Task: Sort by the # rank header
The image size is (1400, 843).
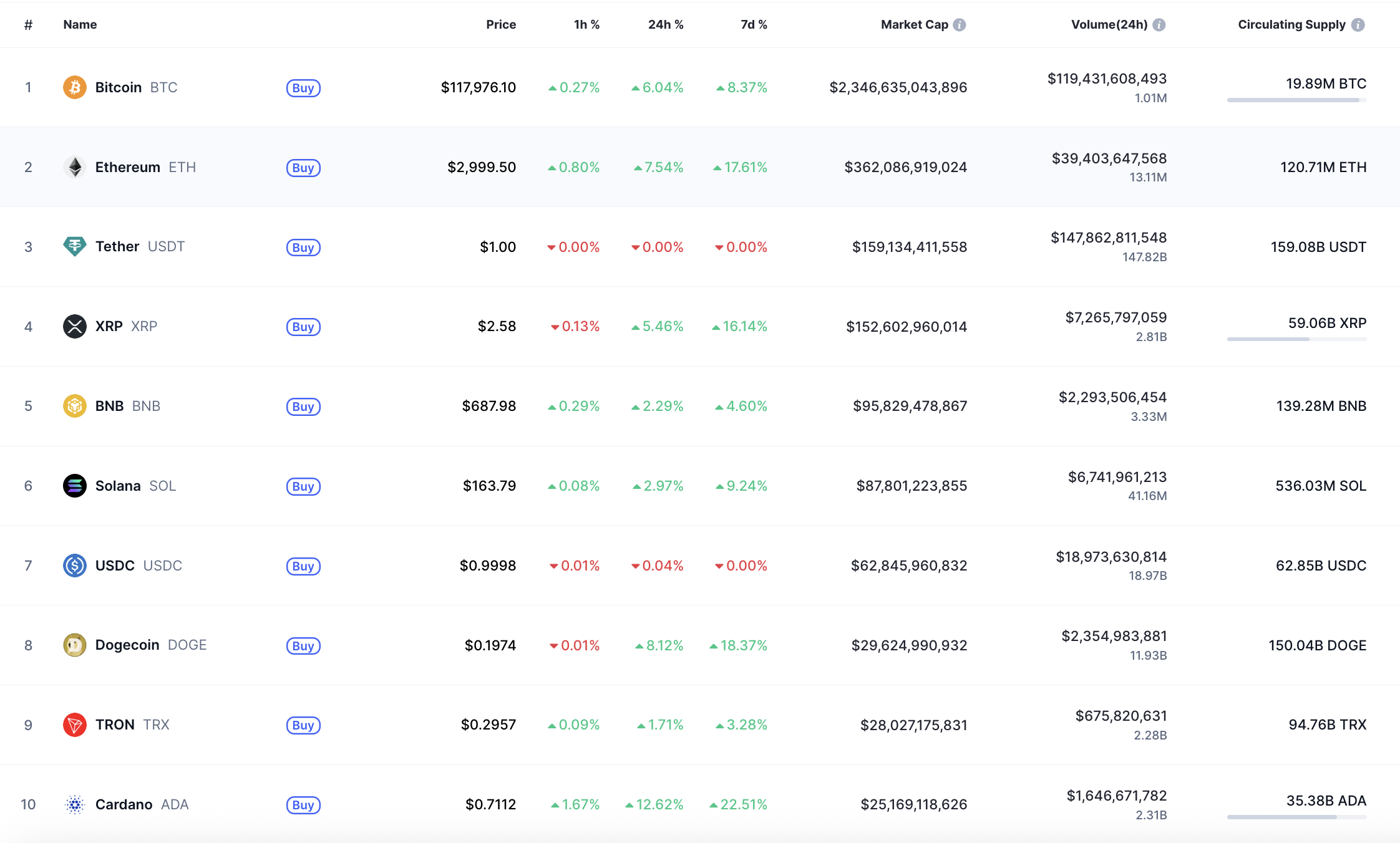Action: click(x=28, y=25)
